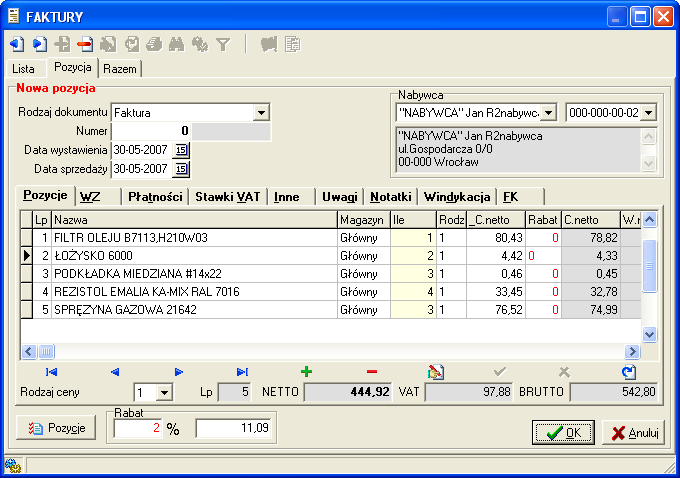Switch to the Razem tab
Screen dimensions: 680x478
pos(120,69)
